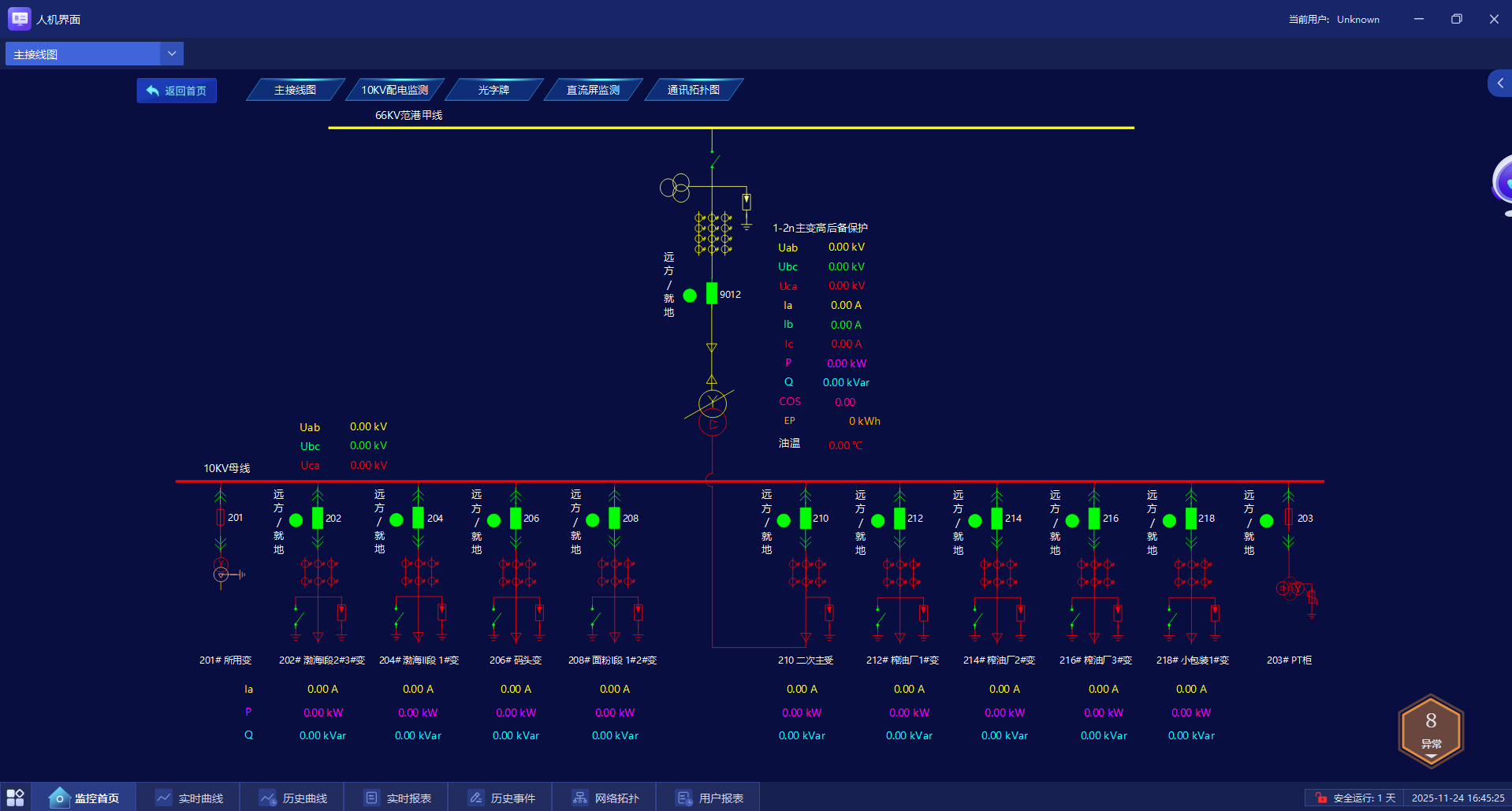This screenshot has height=811, width=1512.
Task: Click the 返回首页 button
Action: click(177, 91)
